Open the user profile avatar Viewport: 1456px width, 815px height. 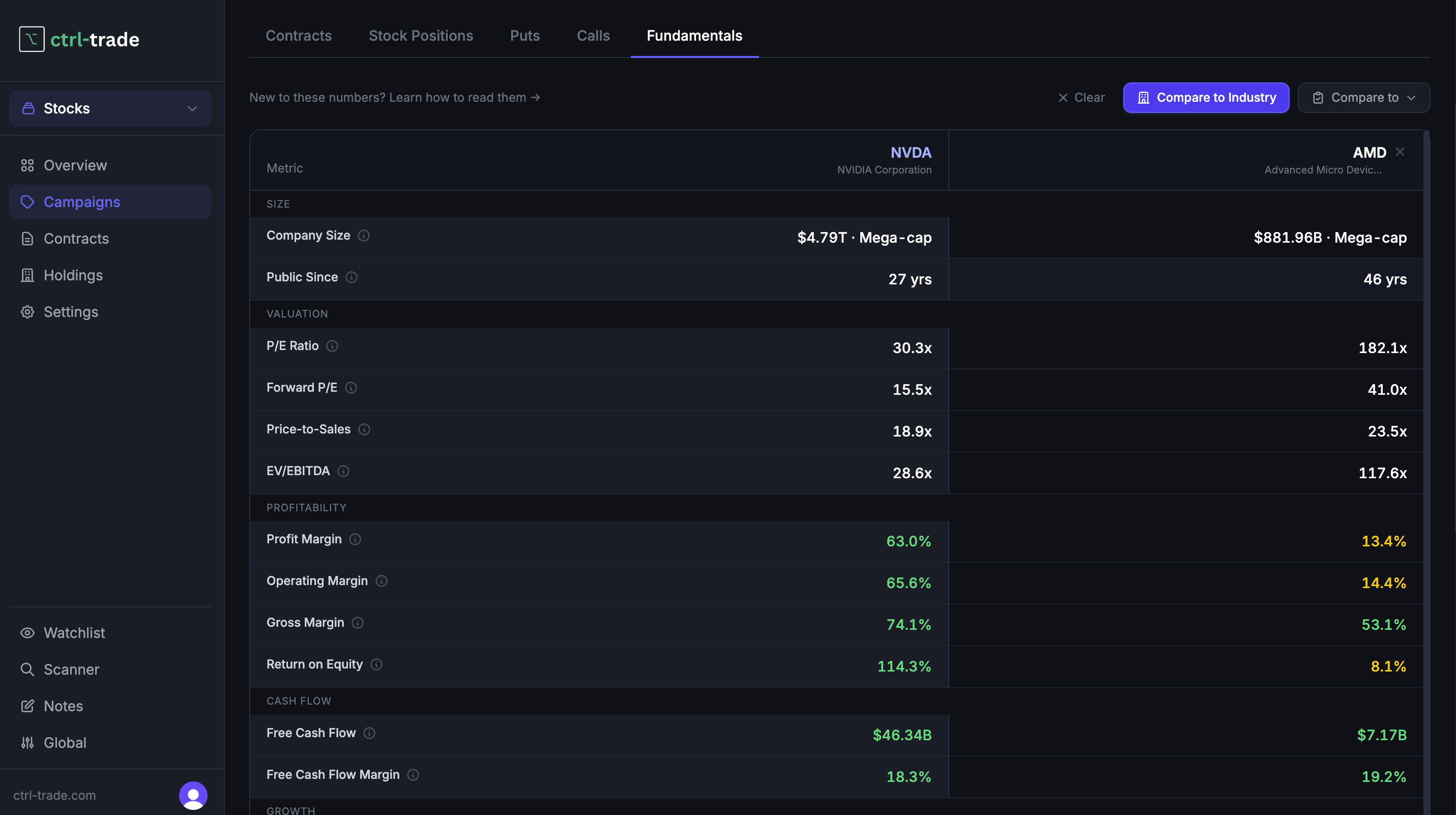(x=193, y=795)
